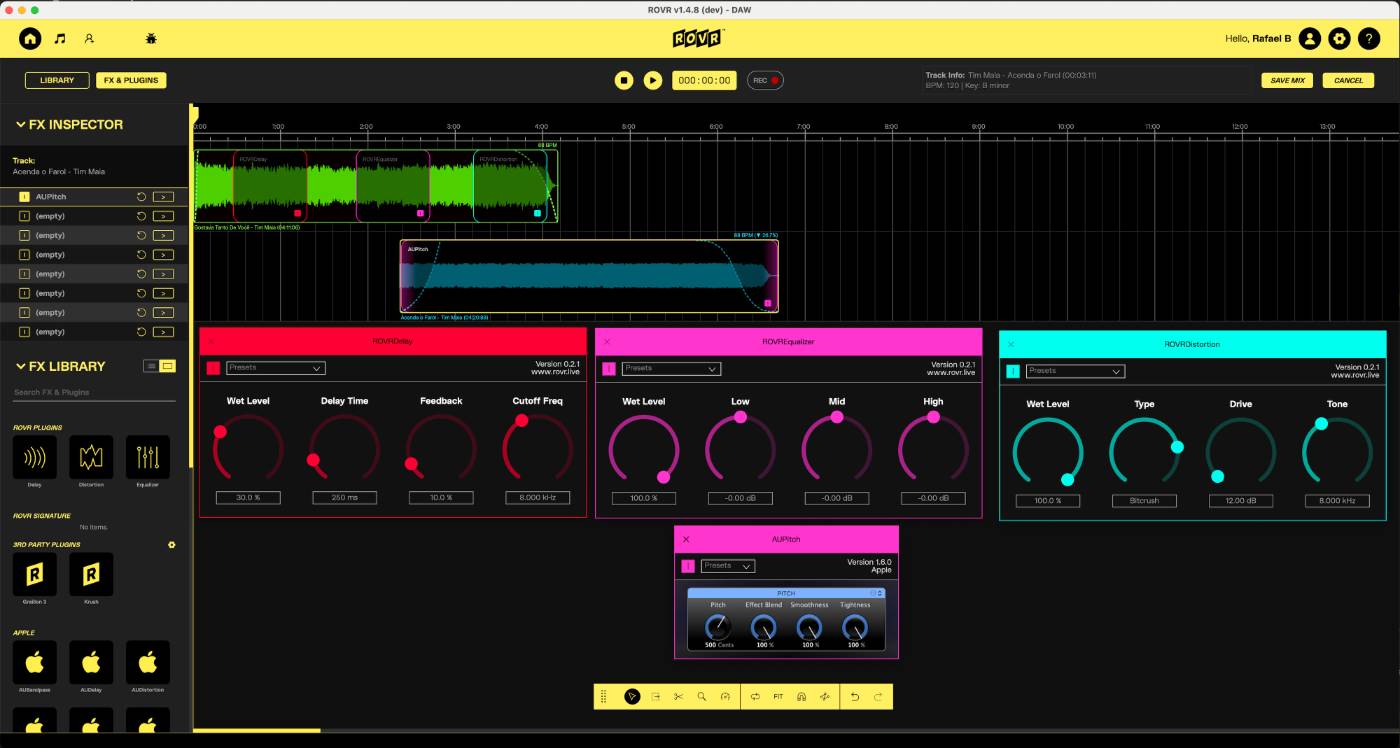This screenshot has width=1400, height=748.
Task: Collapse the FX Inspector section
Action: click(20, 125)
